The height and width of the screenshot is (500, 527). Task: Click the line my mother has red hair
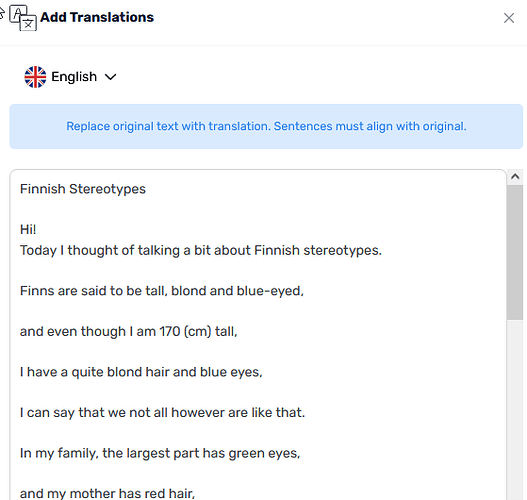[x=107, y=494]
